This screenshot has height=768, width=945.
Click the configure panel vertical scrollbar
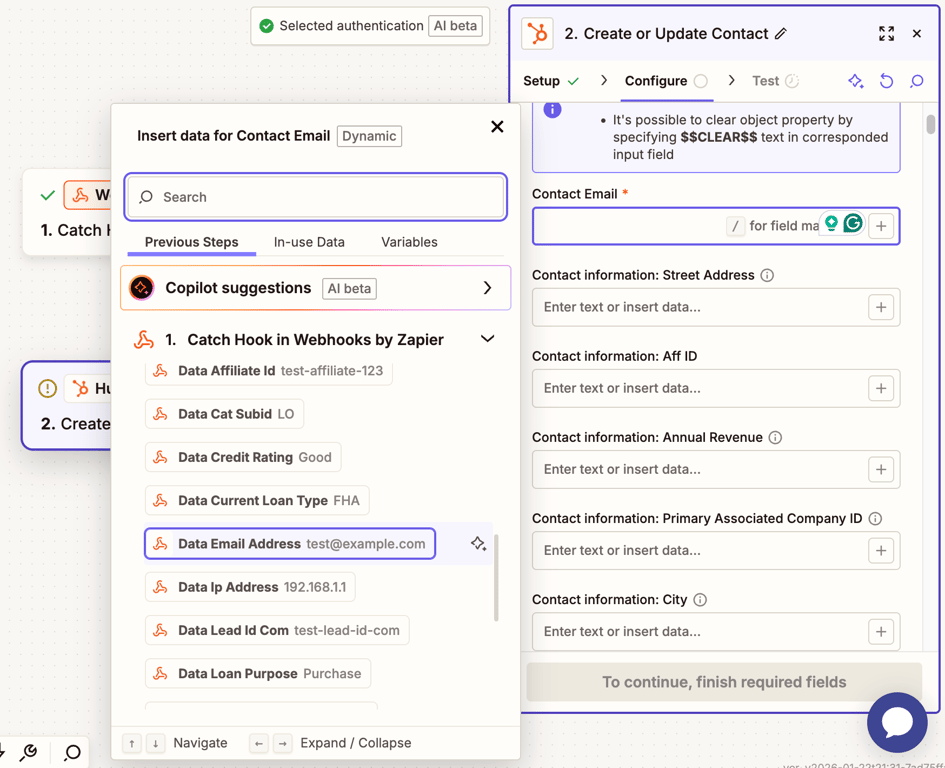point(931,124)
